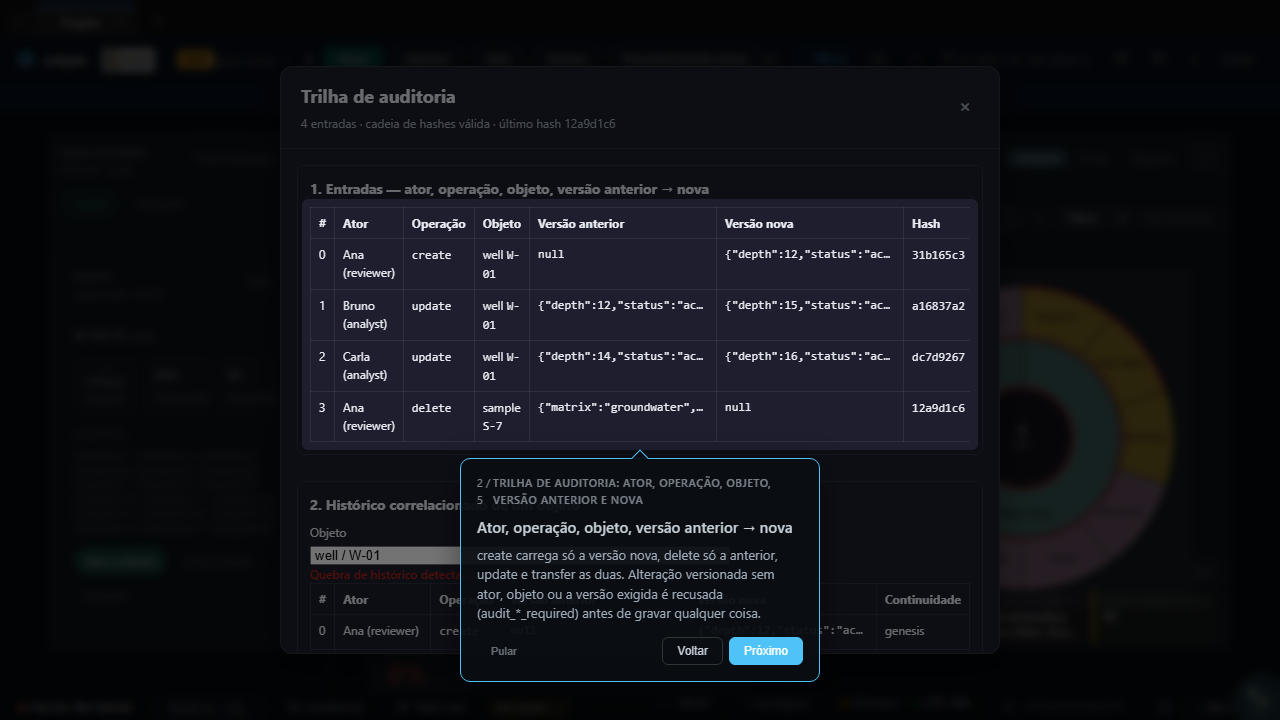Click Ana (reviewer) in the 31b165c3 row
The height and width of the screenshot is (720, 1280).
coord(369,264)
